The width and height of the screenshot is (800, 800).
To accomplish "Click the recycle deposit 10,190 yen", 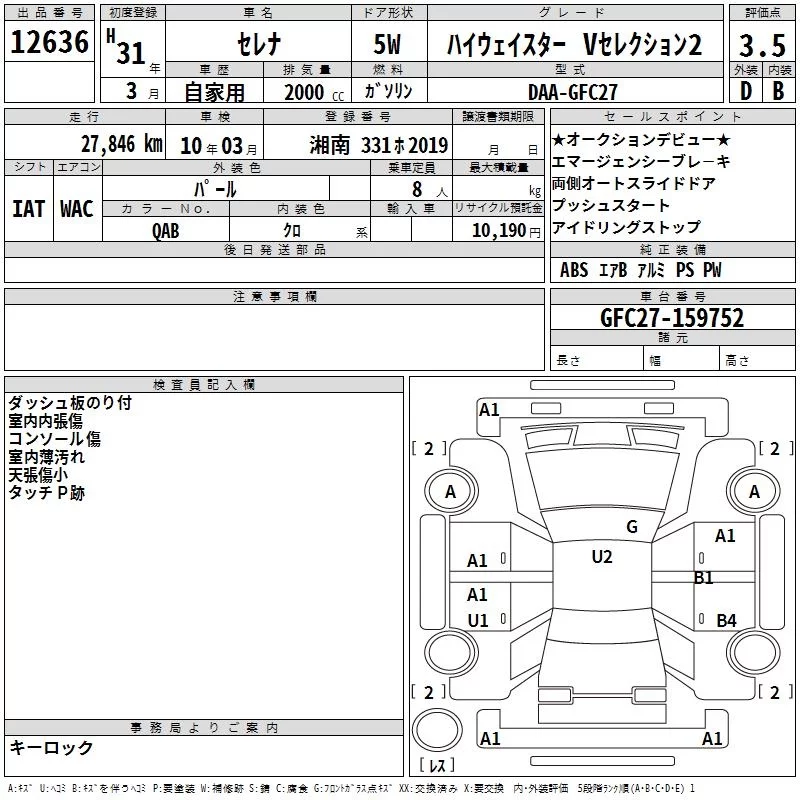I will [x=506, y=231].
